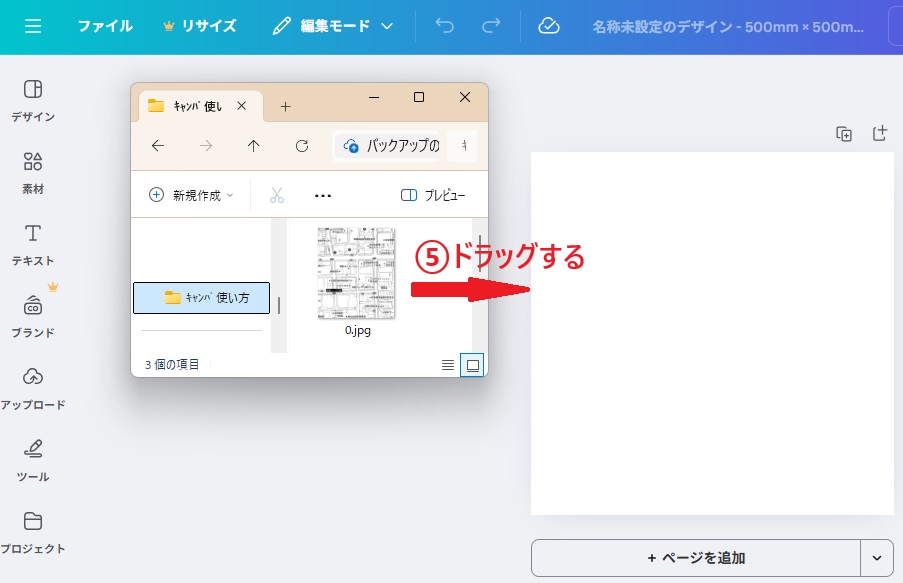Switch Explorer to details list view
Image resolution: width=903 pixels, height=583 pixels.
(x=448, y=365)
